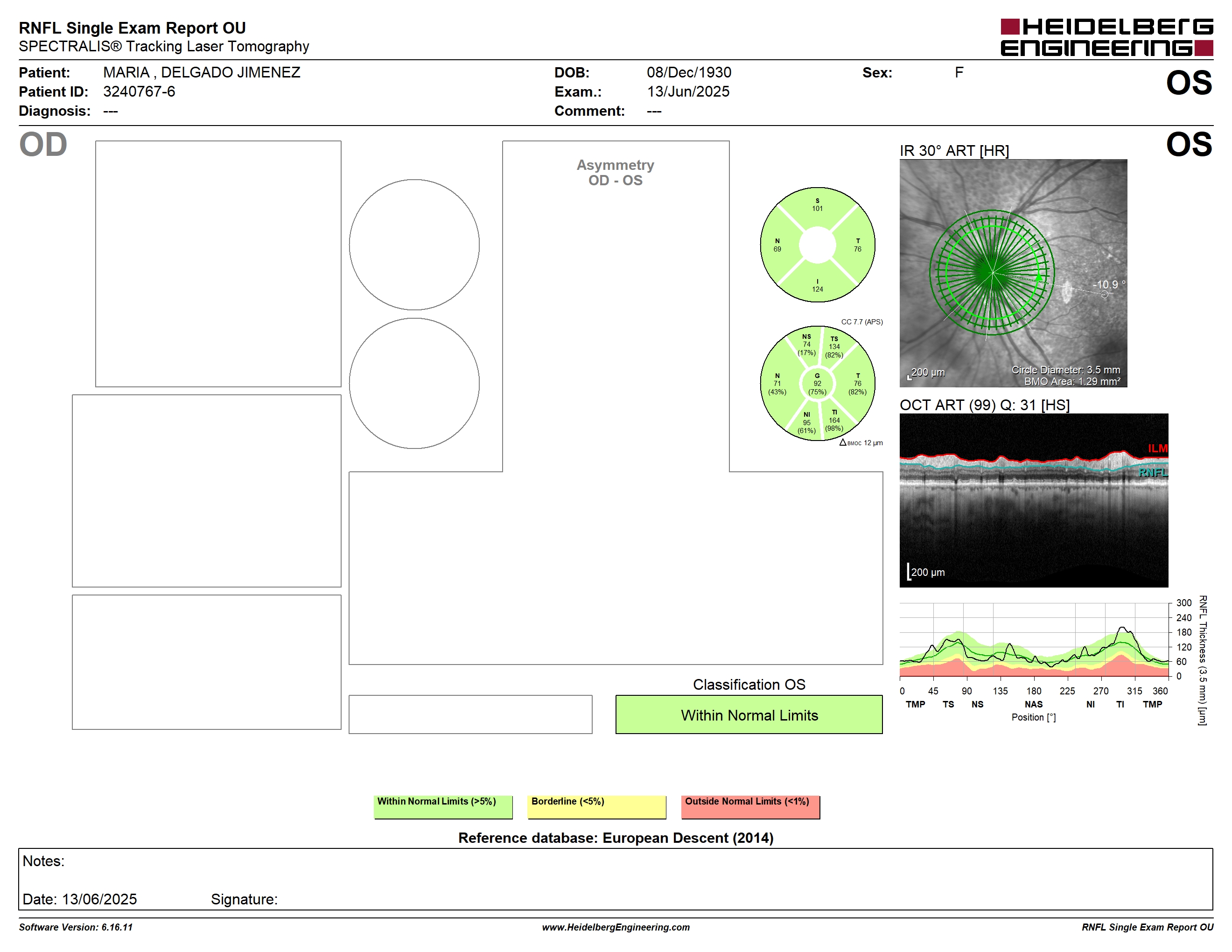
Task: Select the G 92 (75%) center sector
Action: click(818, 384)
